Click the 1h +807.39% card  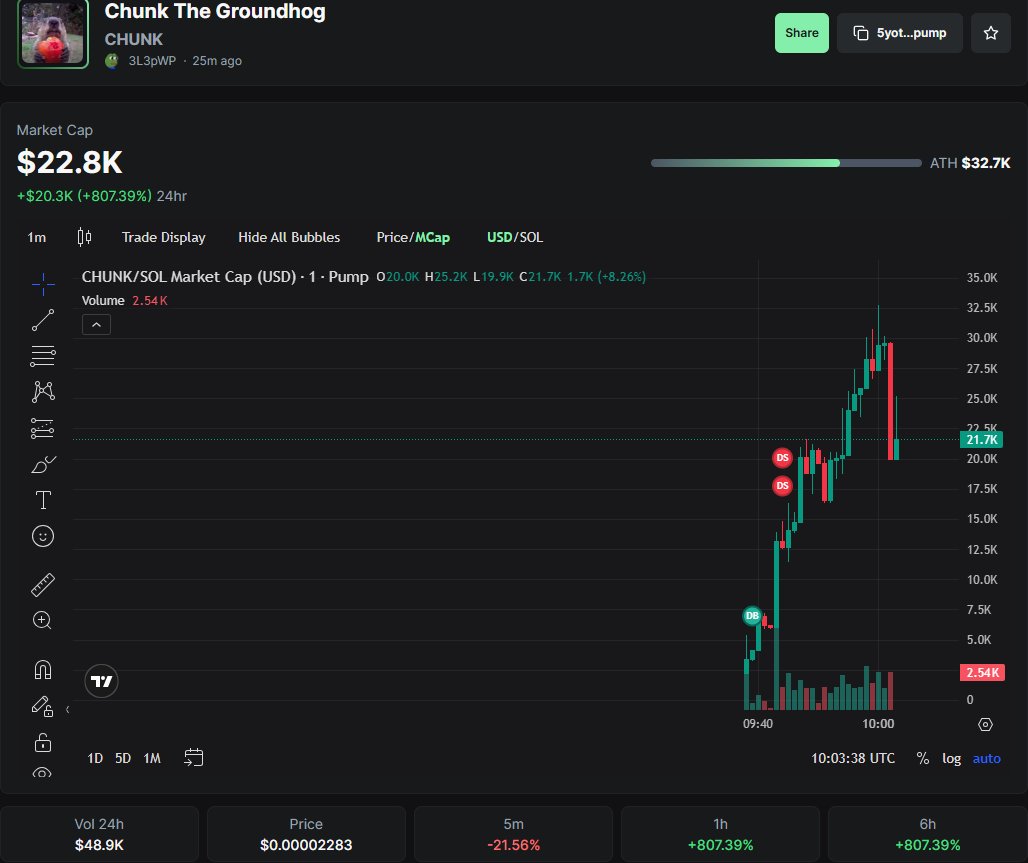tap(721, 834)
